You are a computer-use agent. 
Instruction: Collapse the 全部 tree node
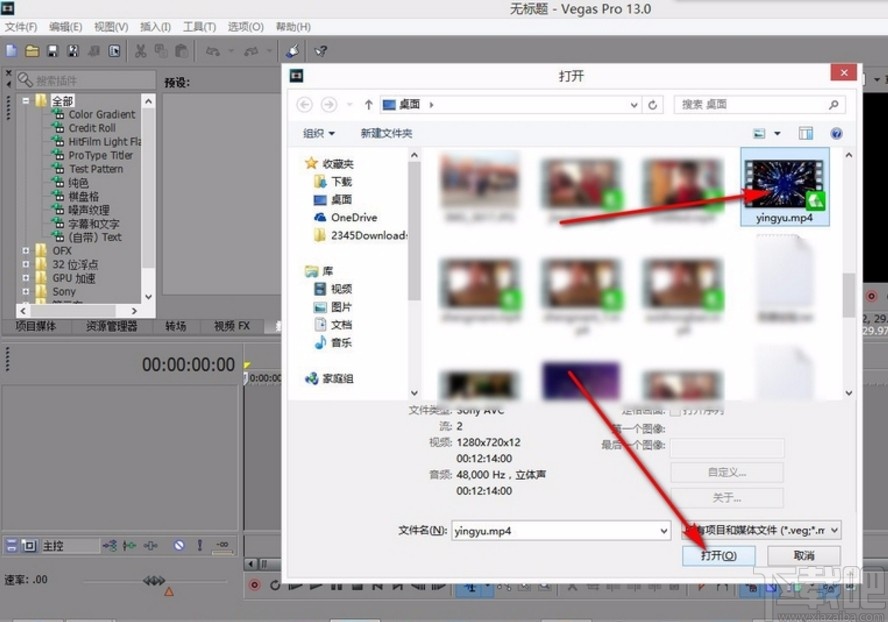(x=25, y=101)
